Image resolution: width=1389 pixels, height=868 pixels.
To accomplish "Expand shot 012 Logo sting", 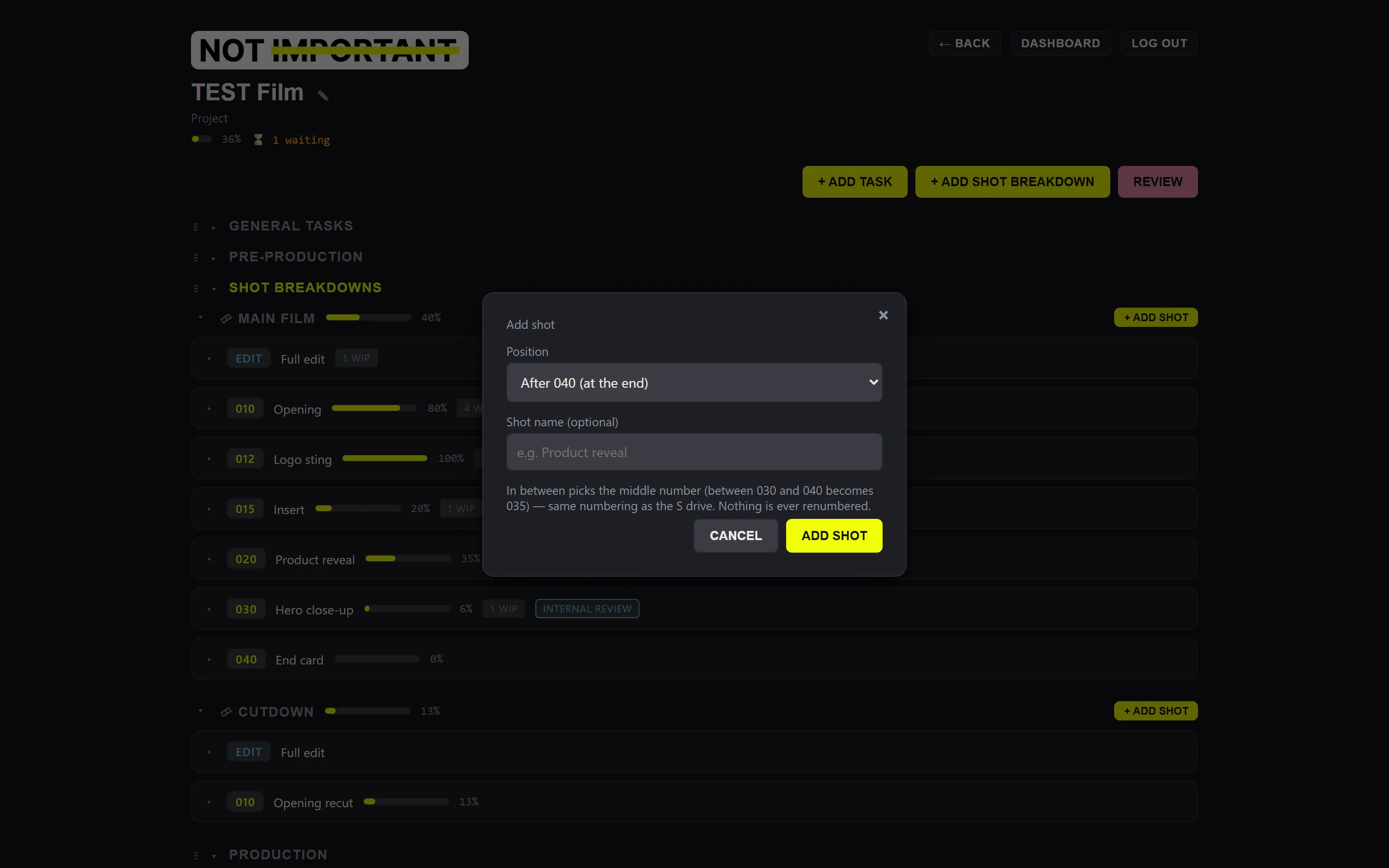I will coord(209,459).
